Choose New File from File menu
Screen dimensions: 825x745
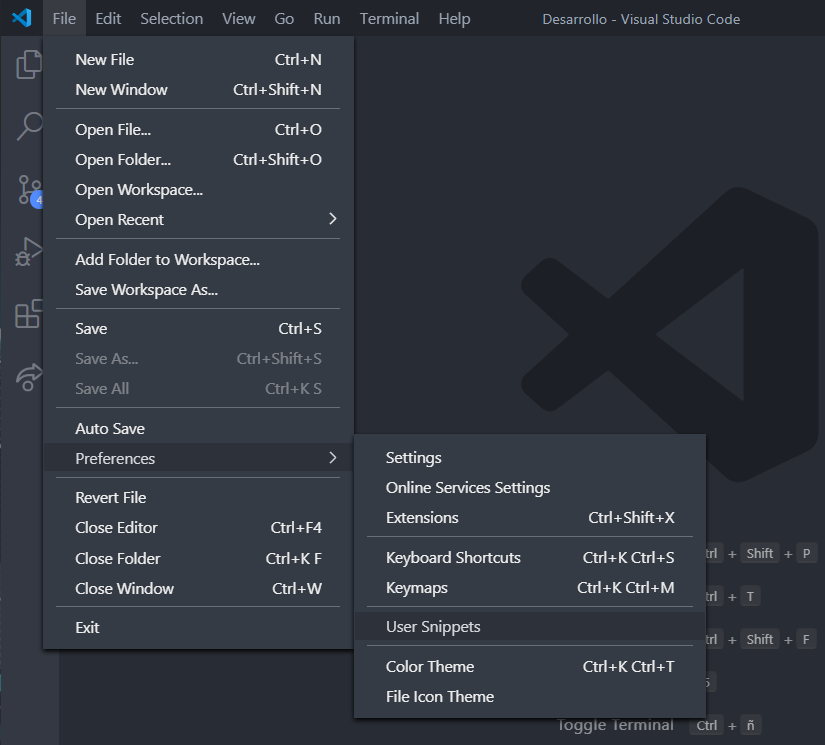(x=198, y=59)
